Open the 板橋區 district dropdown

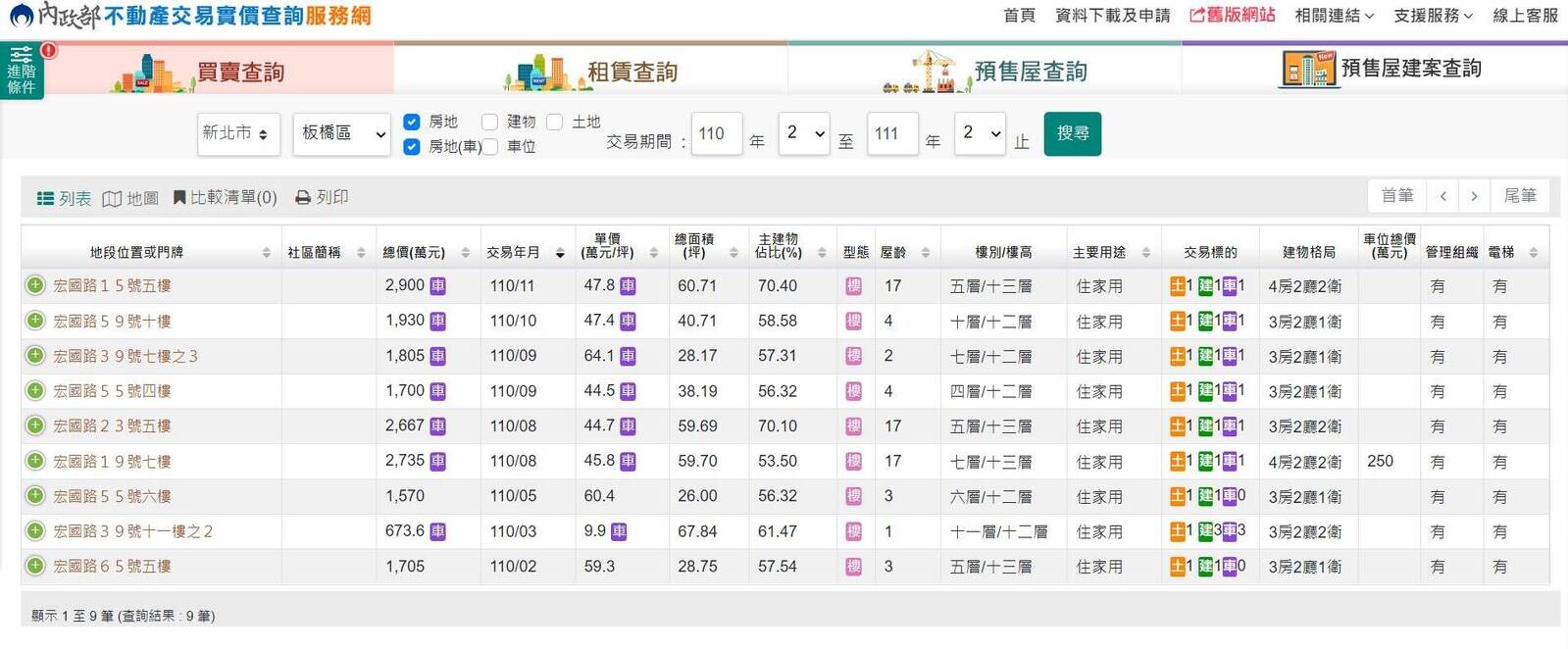pos(341,133)
